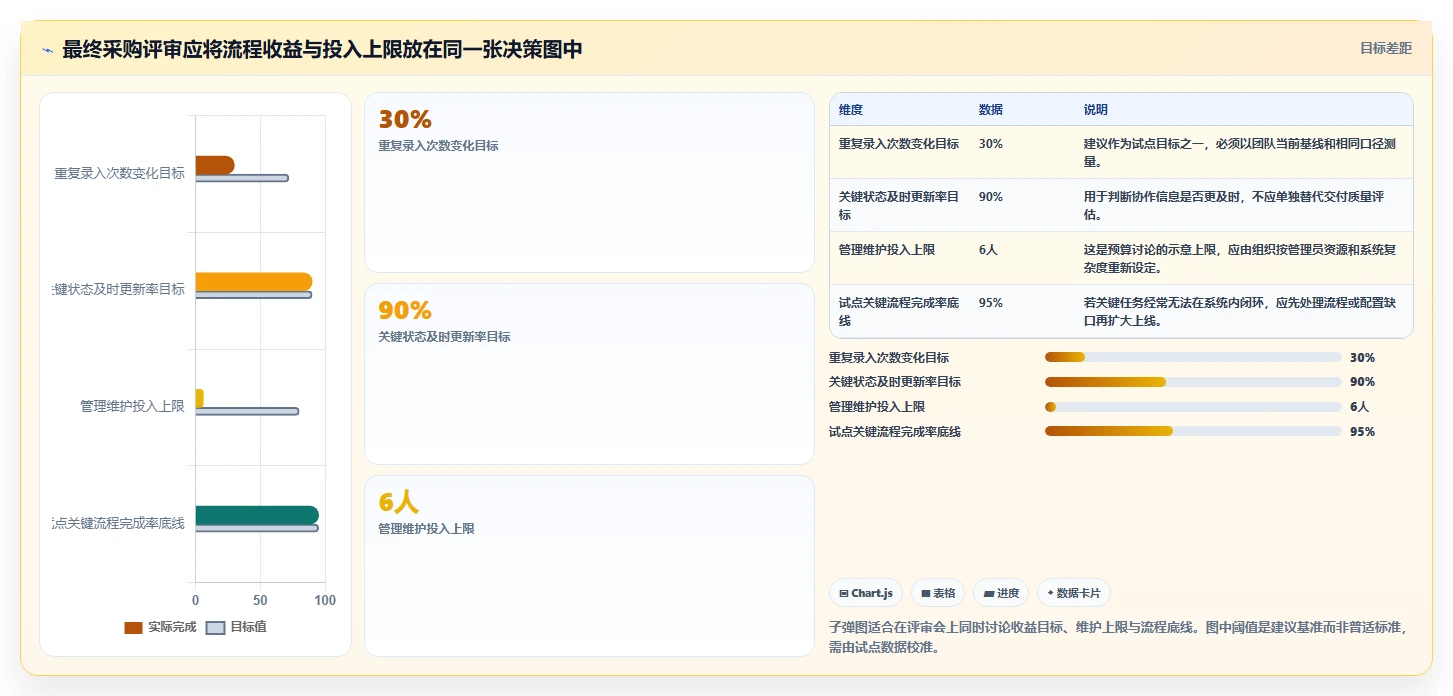The height and width of the screenshot is (696, 1453).
Task: Select the 表格 tag
Action: pos(938,593)
